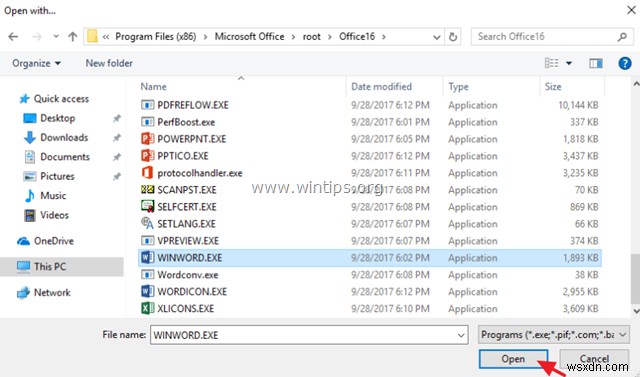Viewport: 640px width, 377px height.
Task: Select the protocolhandler.exe Office icon
Action: (x=147, y=173)
